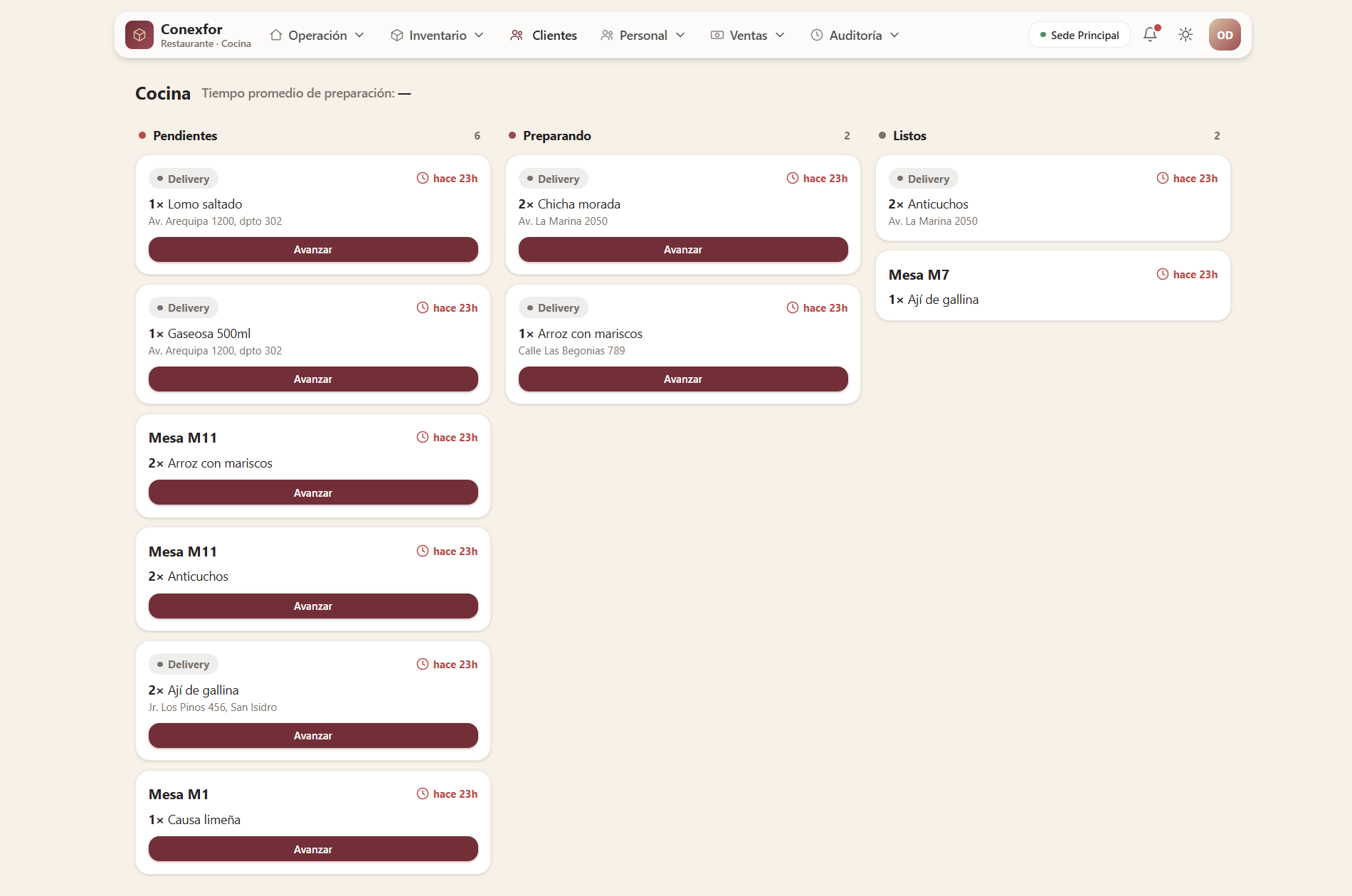Advance the Calle Las Begonias Arroz con mariscos order
The image size is (1352, 896).
coord(683,379)
